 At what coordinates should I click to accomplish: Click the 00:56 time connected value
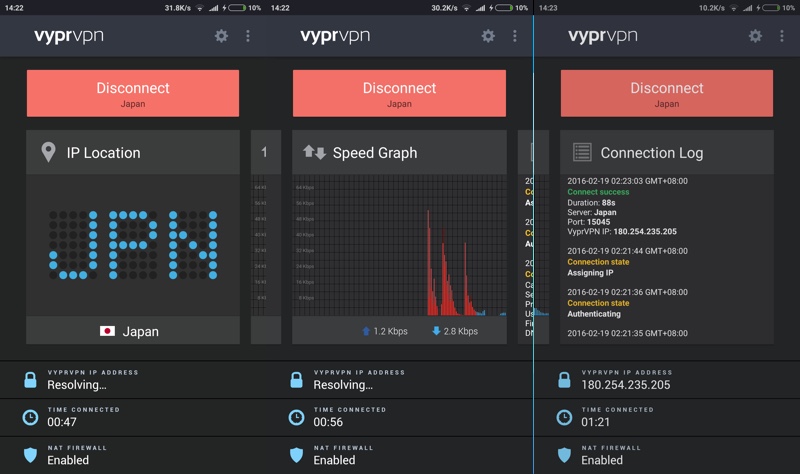click(x=328, y=422)
